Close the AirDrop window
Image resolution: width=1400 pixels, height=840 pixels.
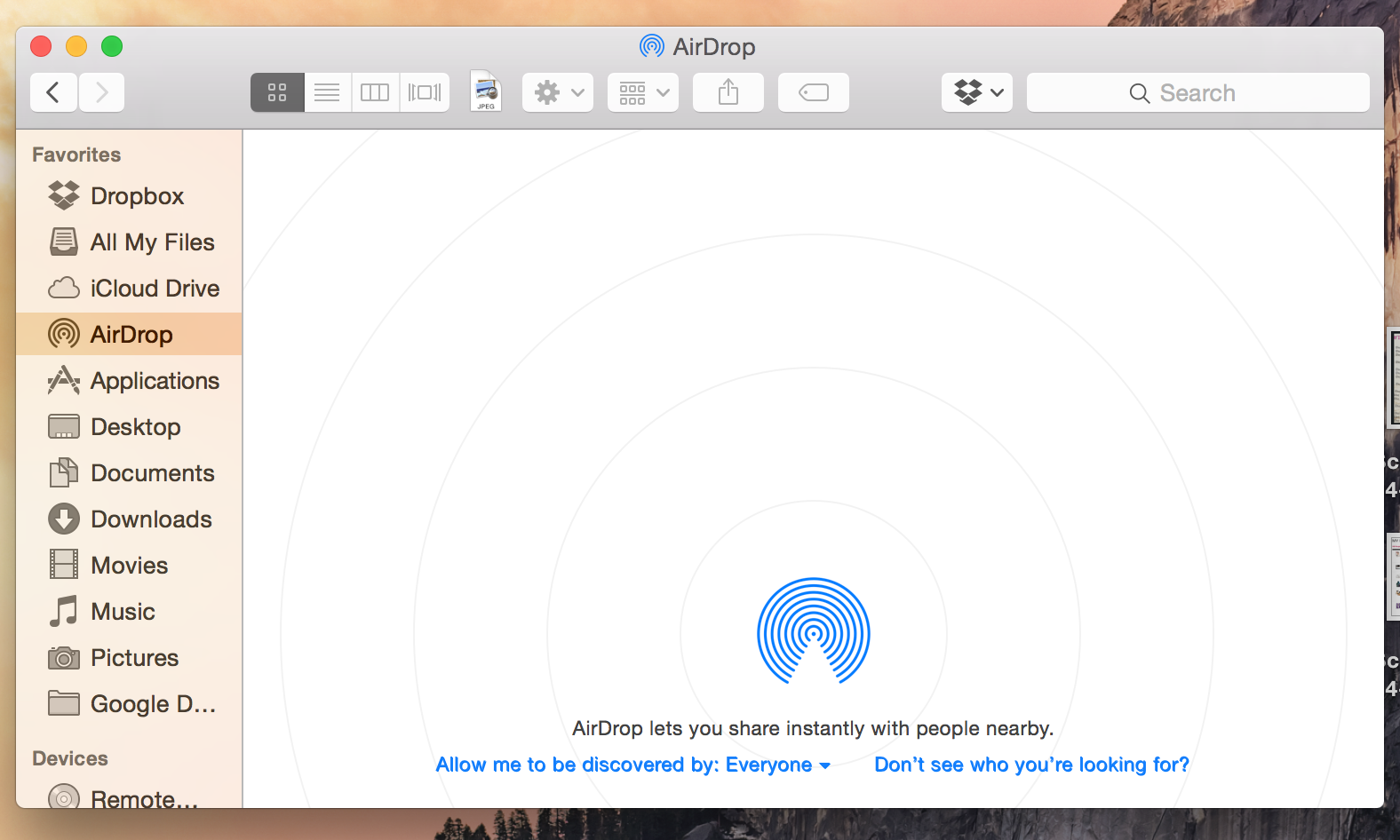click(x=41, y=46)
